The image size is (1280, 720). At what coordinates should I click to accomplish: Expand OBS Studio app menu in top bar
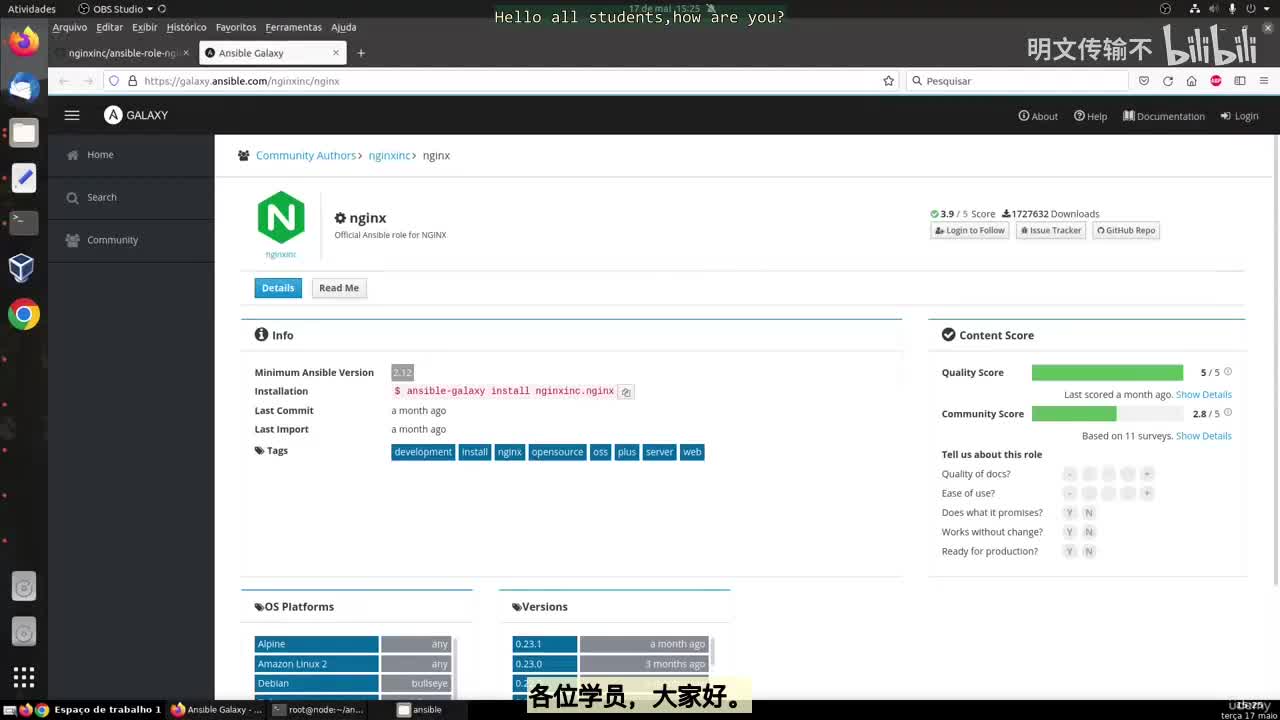pyautogui.click(x=116, y=9)
